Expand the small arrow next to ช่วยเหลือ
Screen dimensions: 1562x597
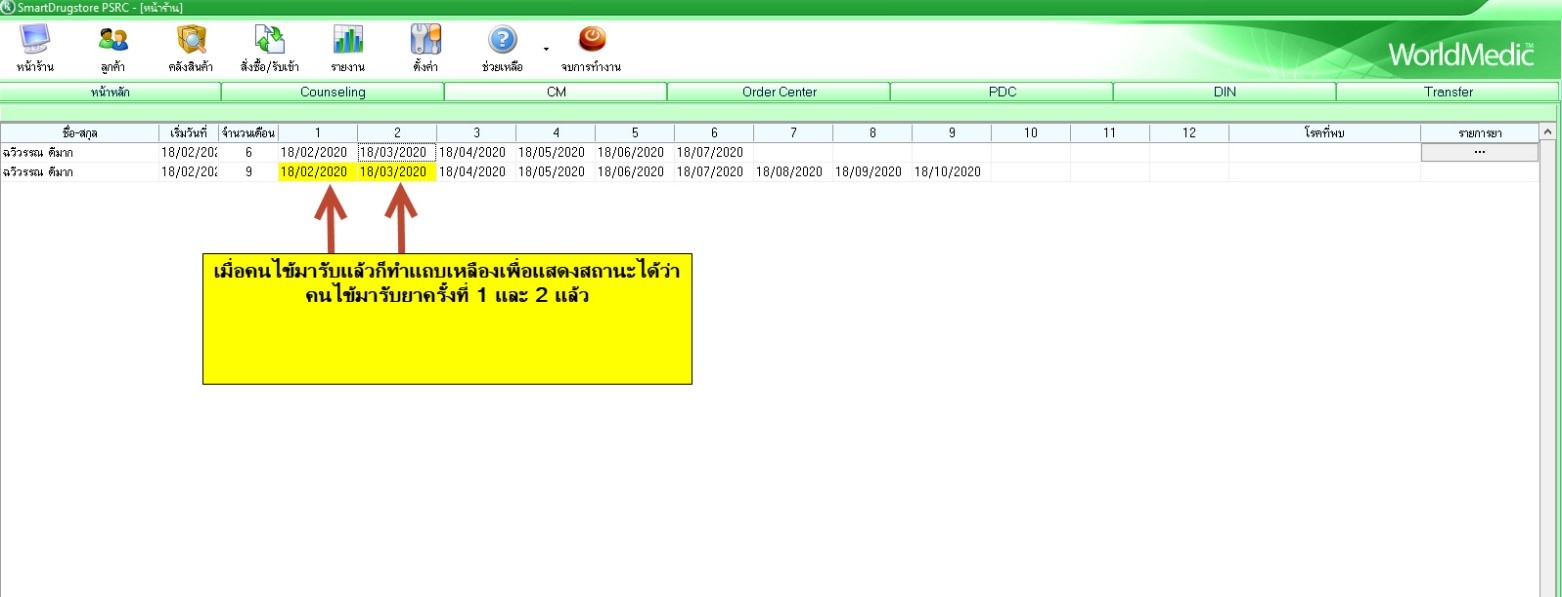(x=546, y=48)
